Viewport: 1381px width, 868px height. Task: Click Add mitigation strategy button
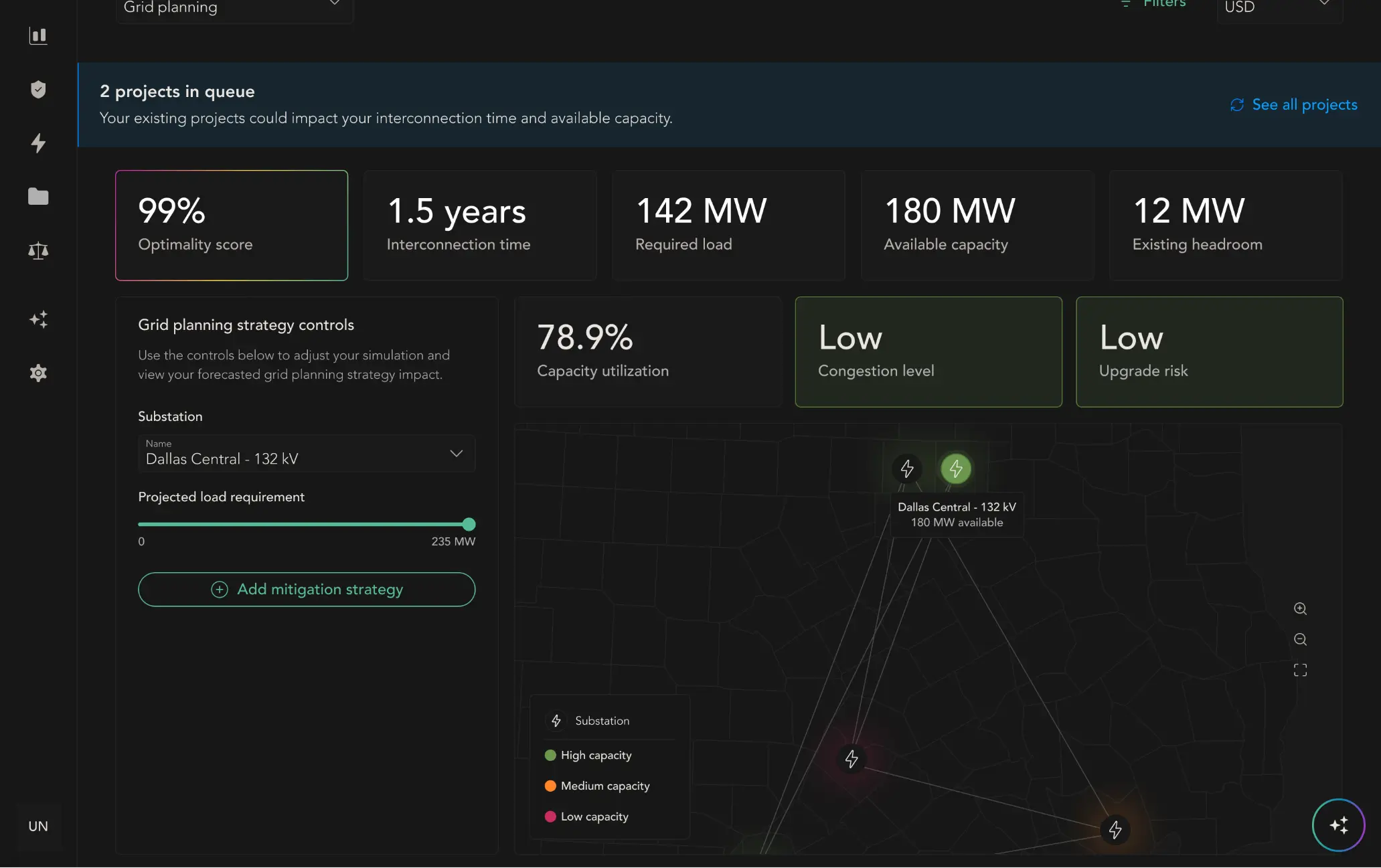tap(307, 589)
